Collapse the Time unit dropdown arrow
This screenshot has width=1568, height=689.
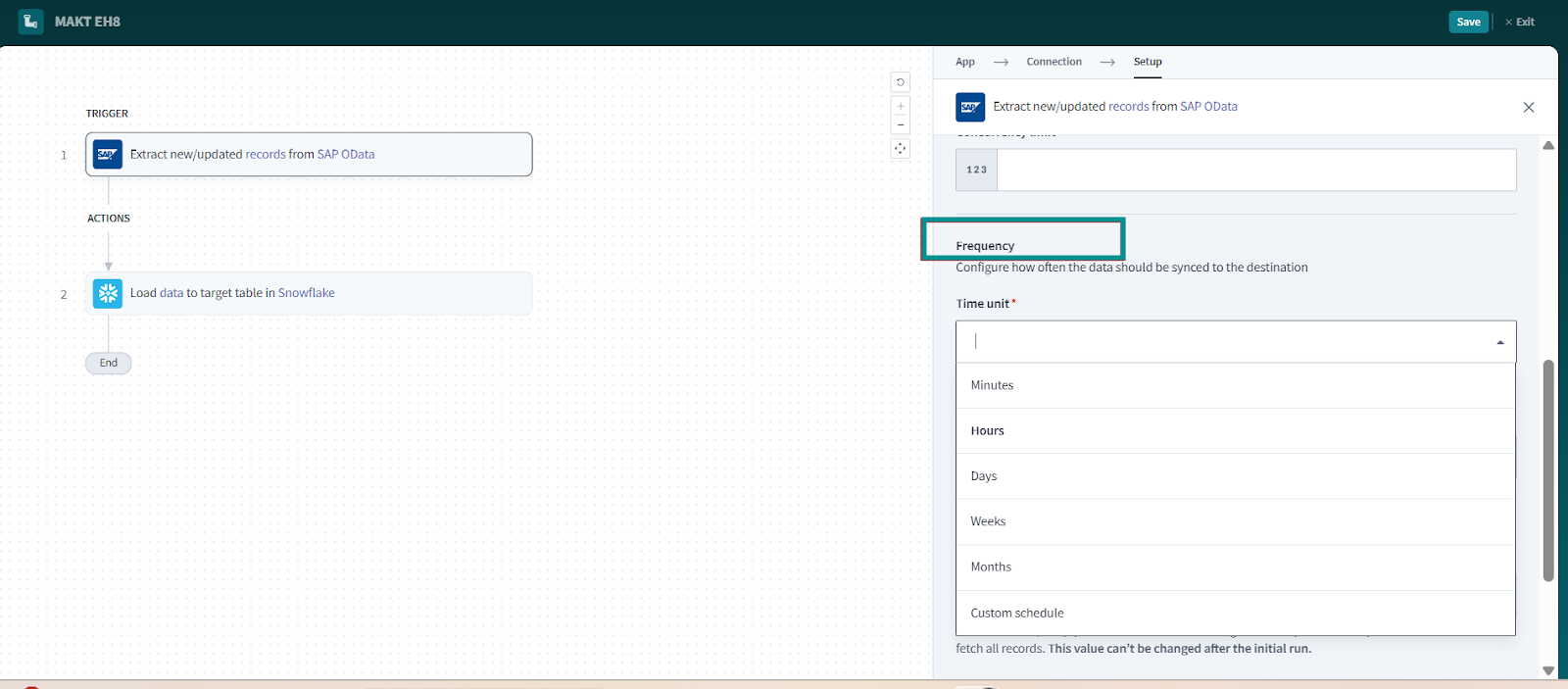pos(1499,342)
